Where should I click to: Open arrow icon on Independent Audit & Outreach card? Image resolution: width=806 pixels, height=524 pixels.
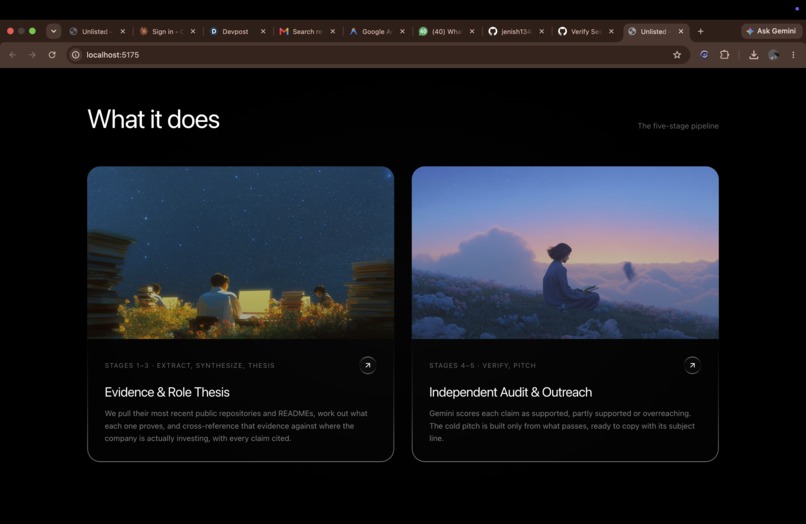tap(692, 366)
